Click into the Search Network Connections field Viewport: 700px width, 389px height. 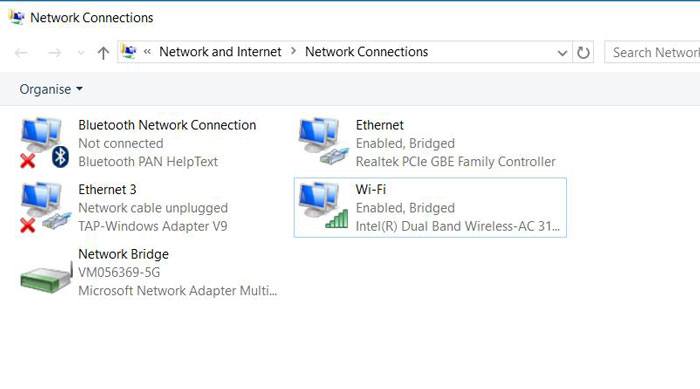click(x=652, y=52)
